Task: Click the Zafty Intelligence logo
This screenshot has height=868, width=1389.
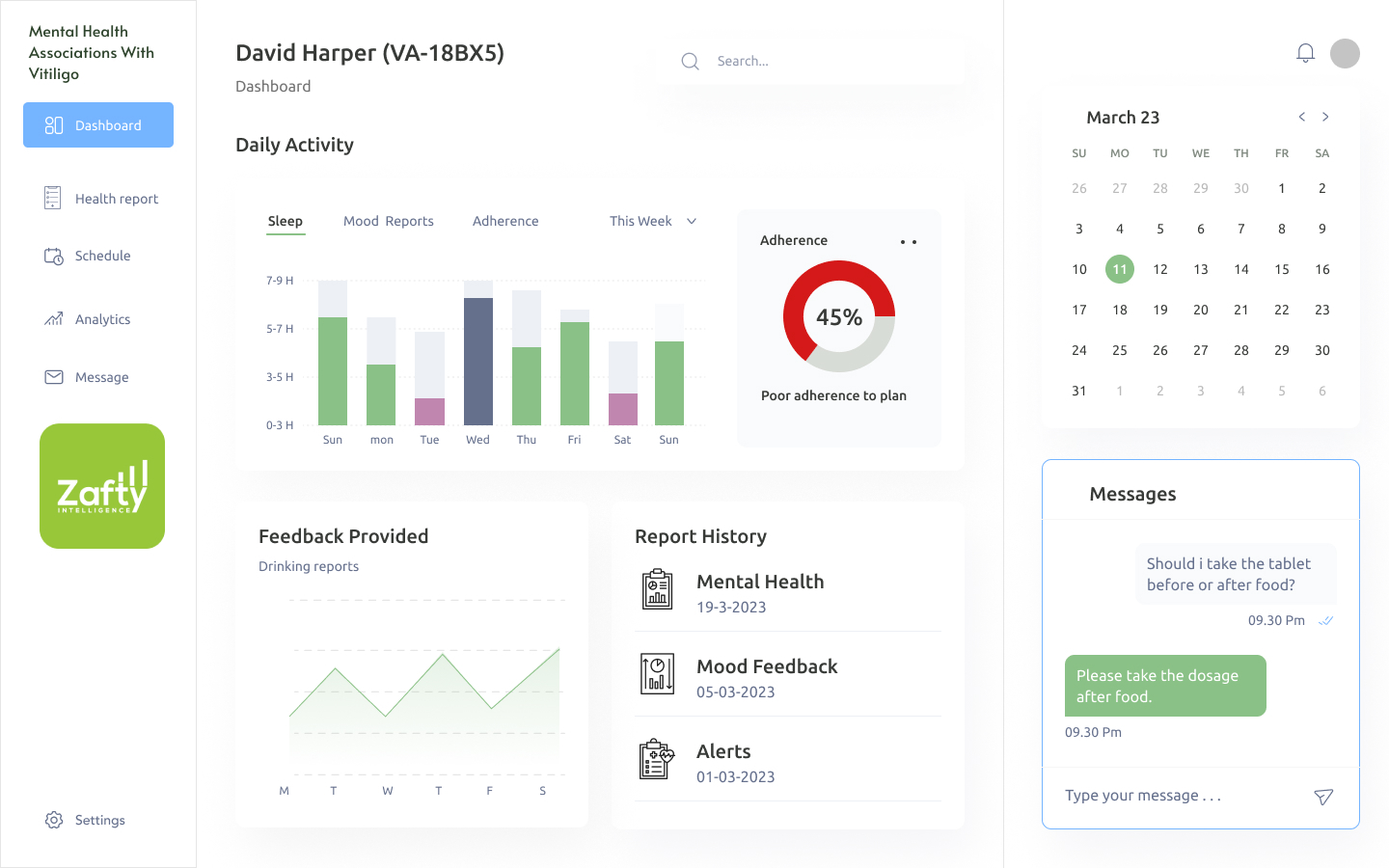Action: pyautogui.click(x=102, y=486)
